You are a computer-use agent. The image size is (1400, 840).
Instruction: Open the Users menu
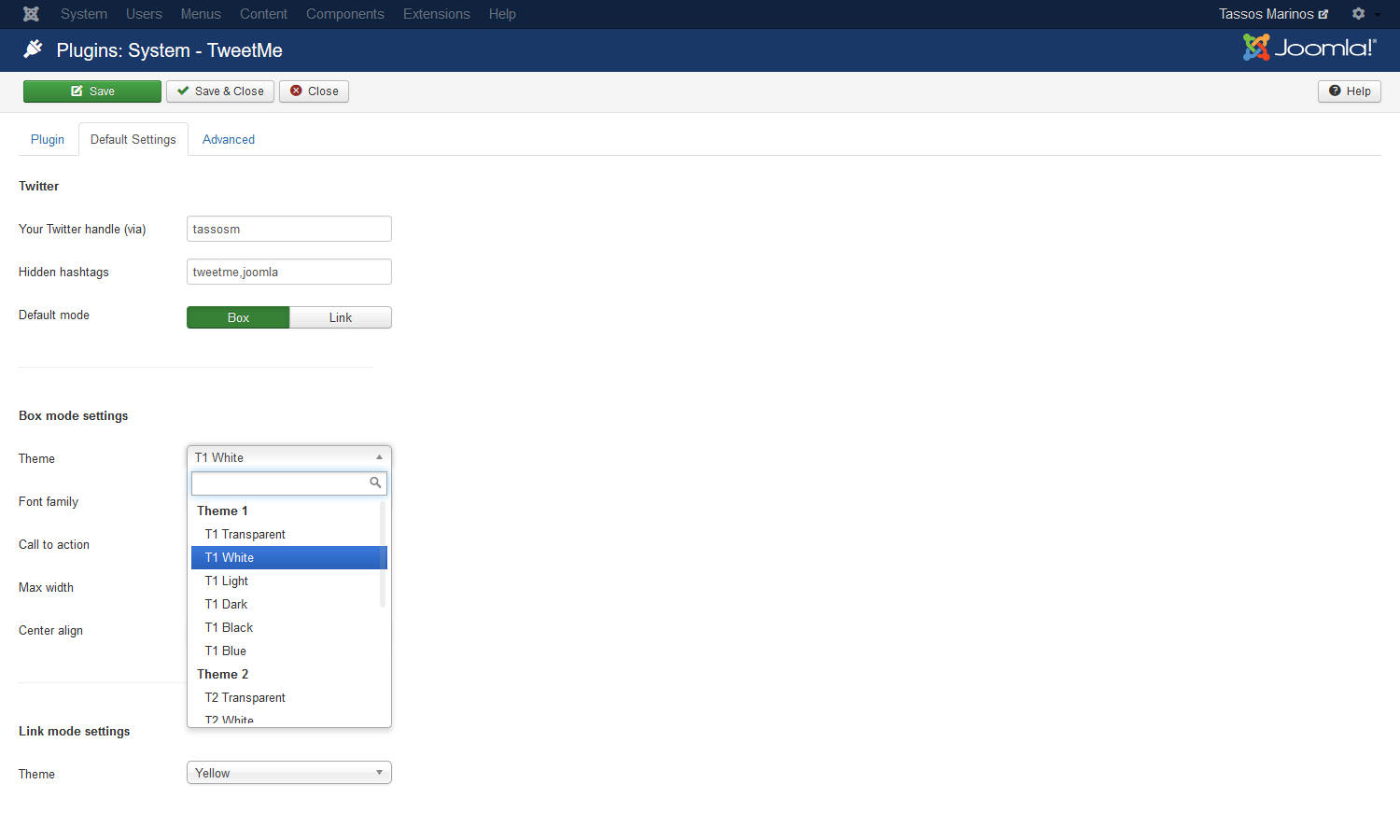point(144,14)
